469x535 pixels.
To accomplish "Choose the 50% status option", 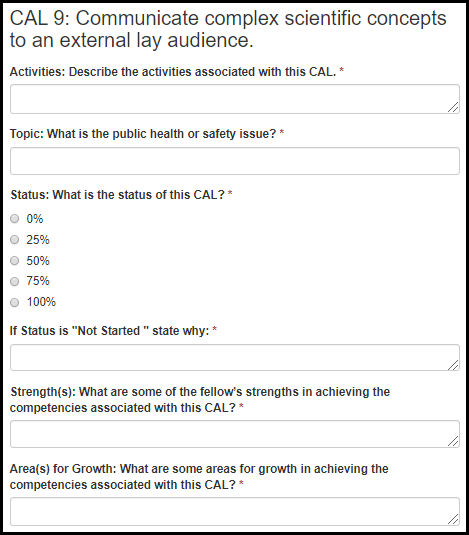I will pos(15,261).
